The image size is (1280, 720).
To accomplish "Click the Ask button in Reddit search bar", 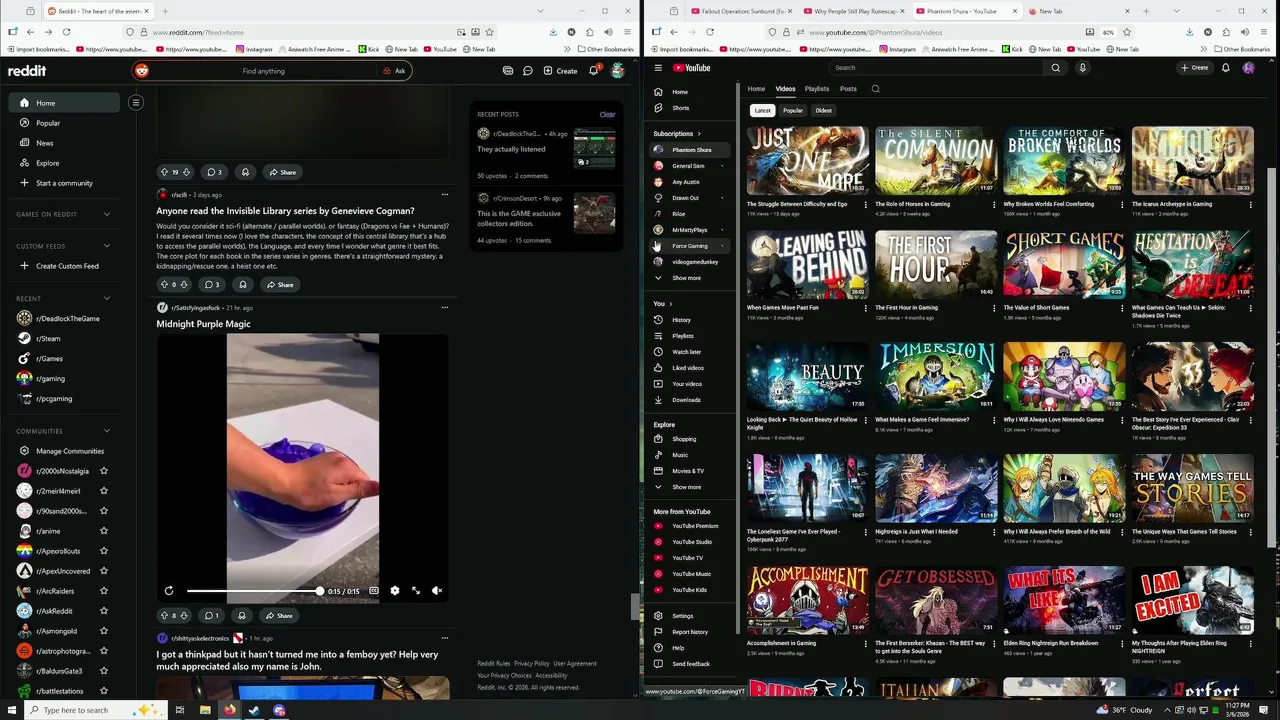I will point(394,71).
